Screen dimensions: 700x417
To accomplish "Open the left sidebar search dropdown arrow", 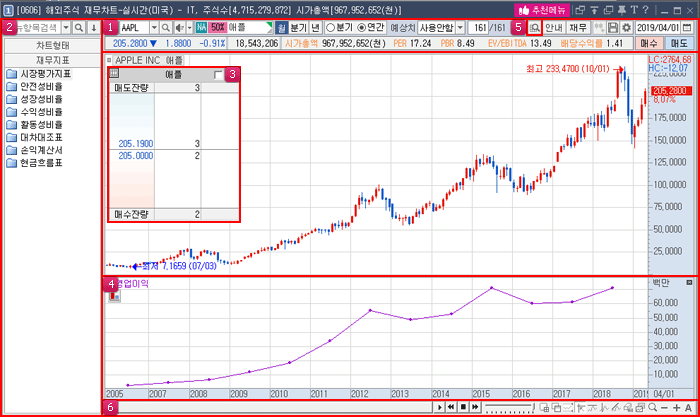I will pyautogui.click(x=66, y=28).
